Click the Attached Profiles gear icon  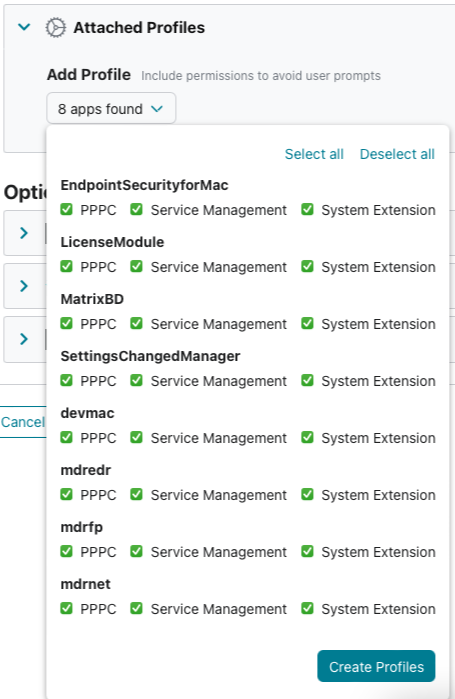tap(56, 28)
